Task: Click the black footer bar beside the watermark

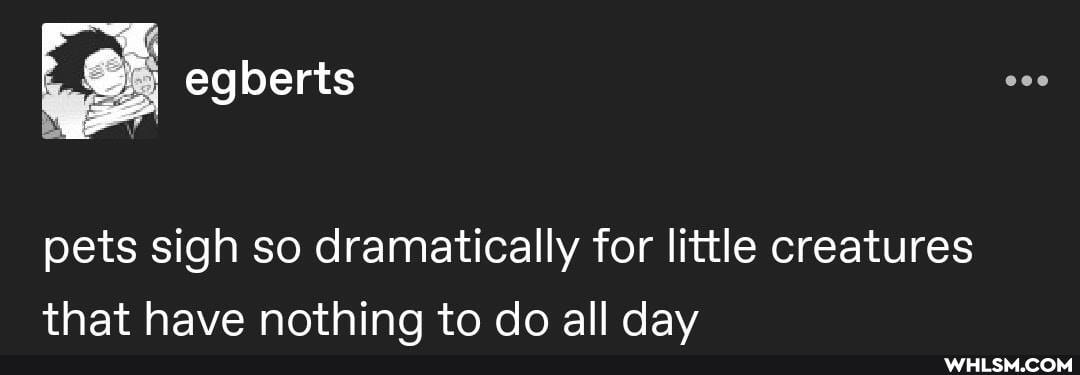Action: click(468, 365)
